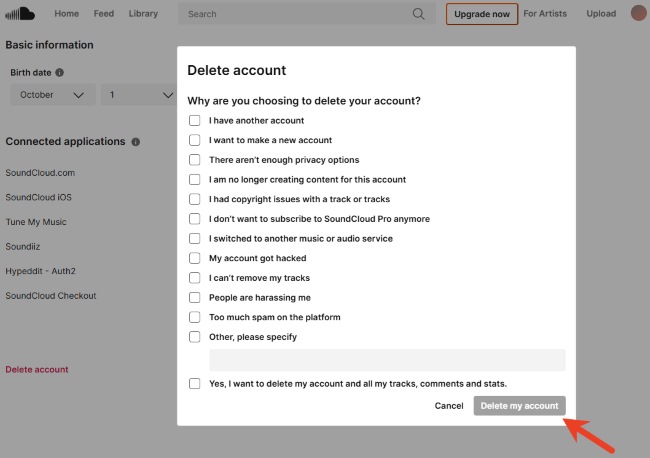
Task: Check 'There aren't enough privacy options'
Action: pyautogui.click(x=194, y=160)
